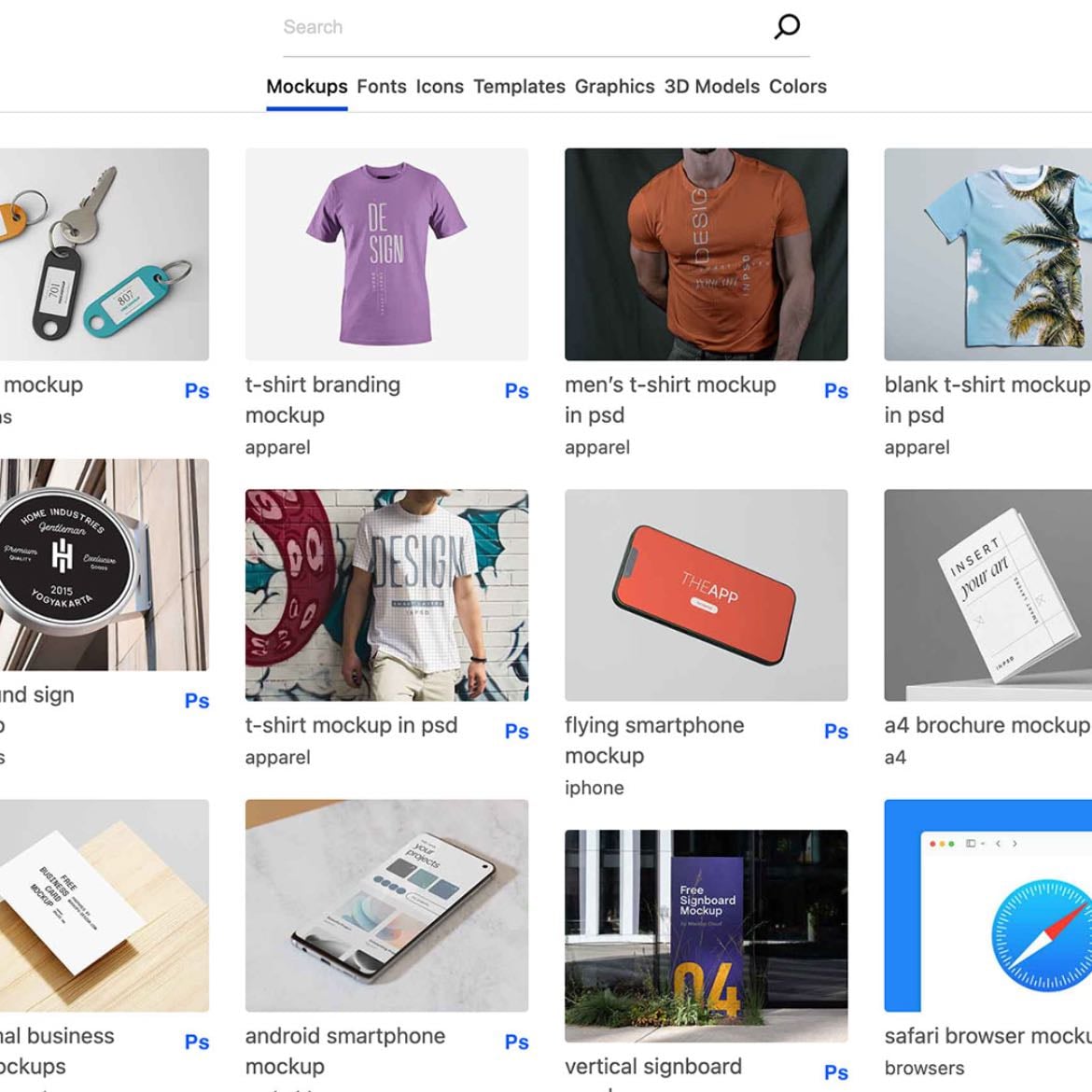This screenshot has width=1092, height=1092.
Task: Click the "safari browser mockup" title
Action: 987,1036
